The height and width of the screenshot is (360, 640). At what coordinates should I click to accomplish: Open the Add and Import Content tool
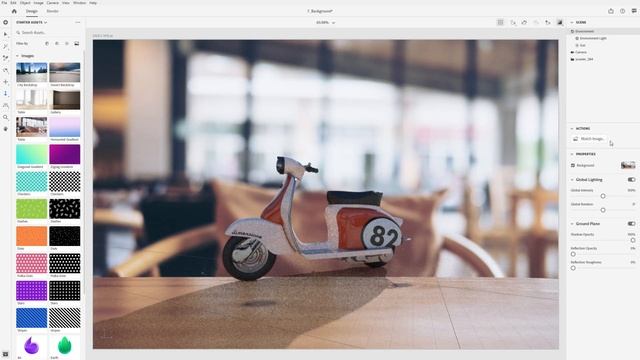pyautogui.click(x=5, y=22)
